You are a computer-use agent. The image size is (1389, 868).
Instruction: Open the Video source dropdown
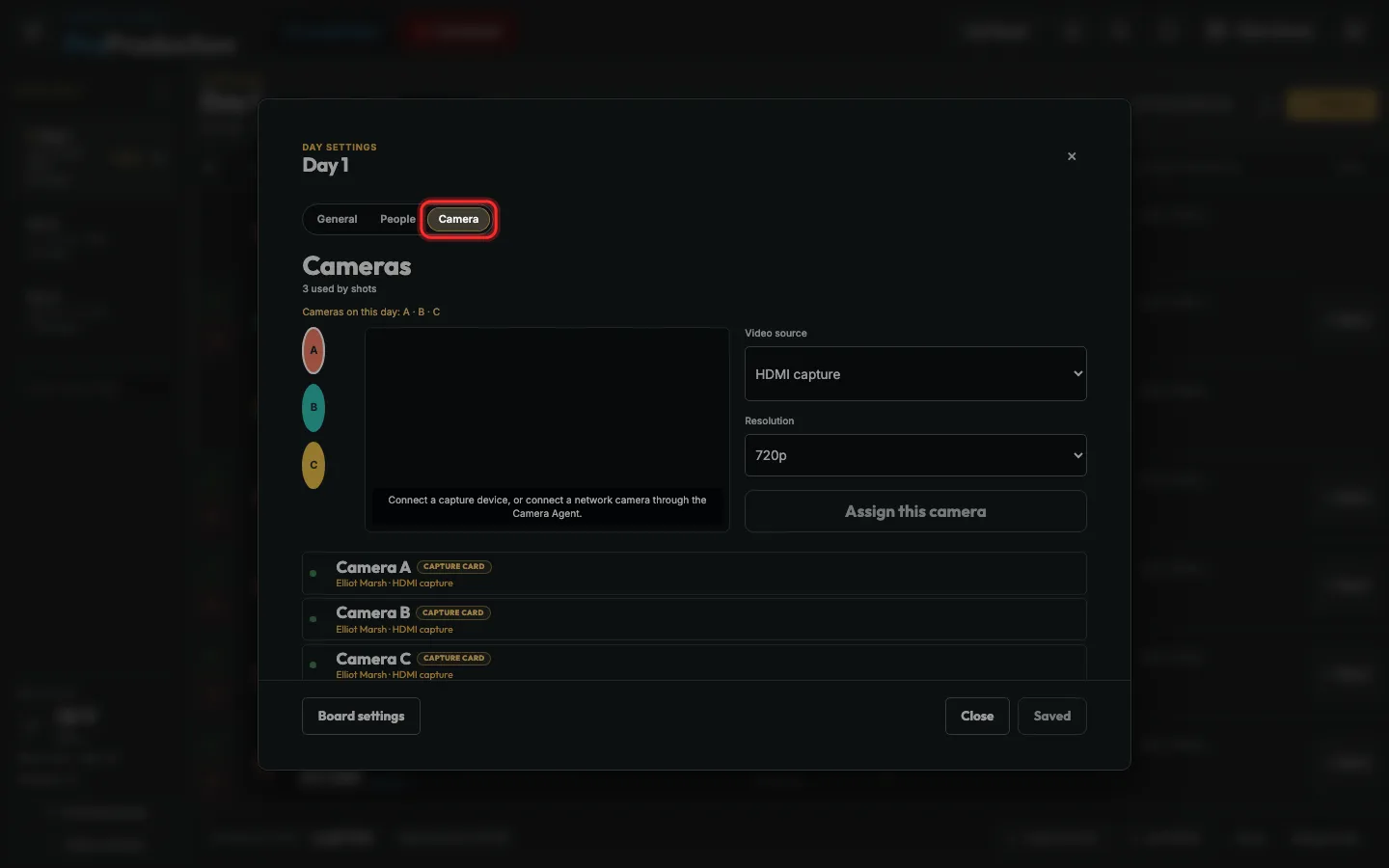tap(915, 373)
